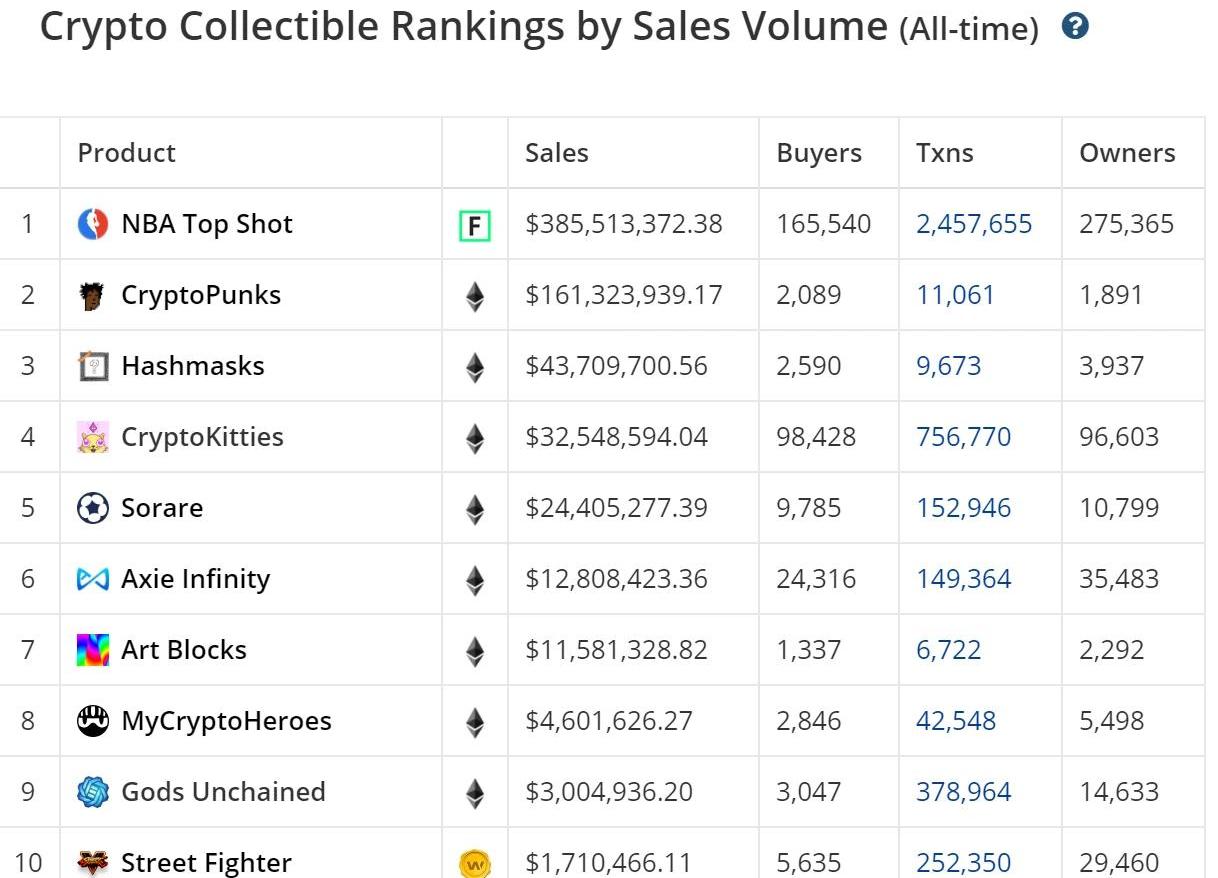
Task: Sort table by Sales column header
Action: click(x=557, y=153)
